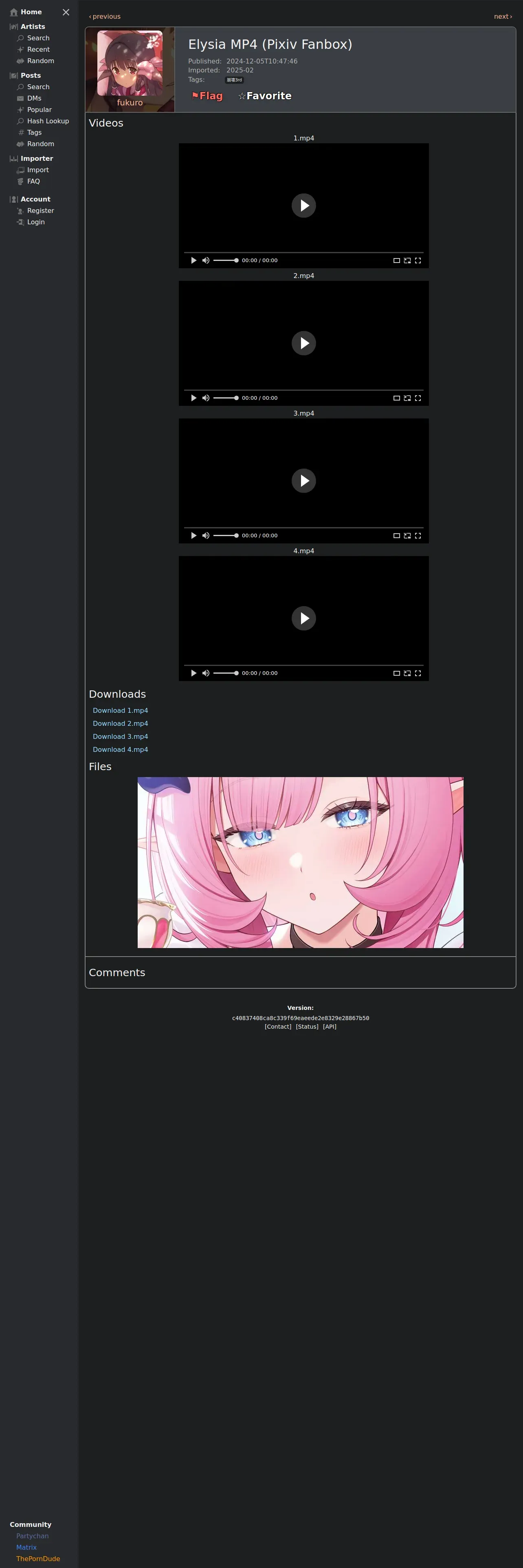
Task: Go to previous post
Action: 105,16
